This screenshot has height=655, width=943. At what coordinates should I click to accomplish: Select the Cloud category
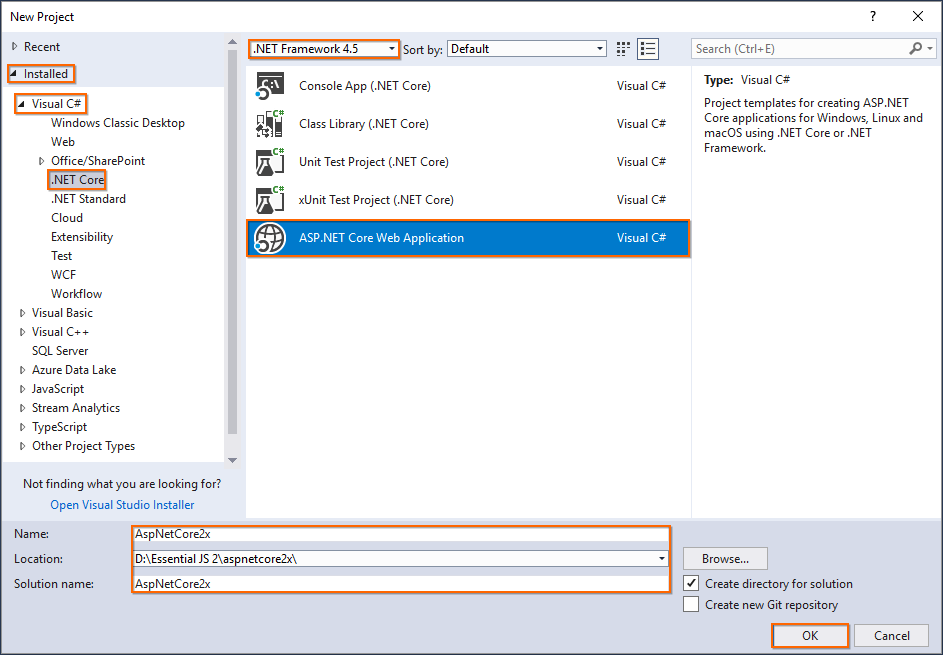[x=67, y=218]
